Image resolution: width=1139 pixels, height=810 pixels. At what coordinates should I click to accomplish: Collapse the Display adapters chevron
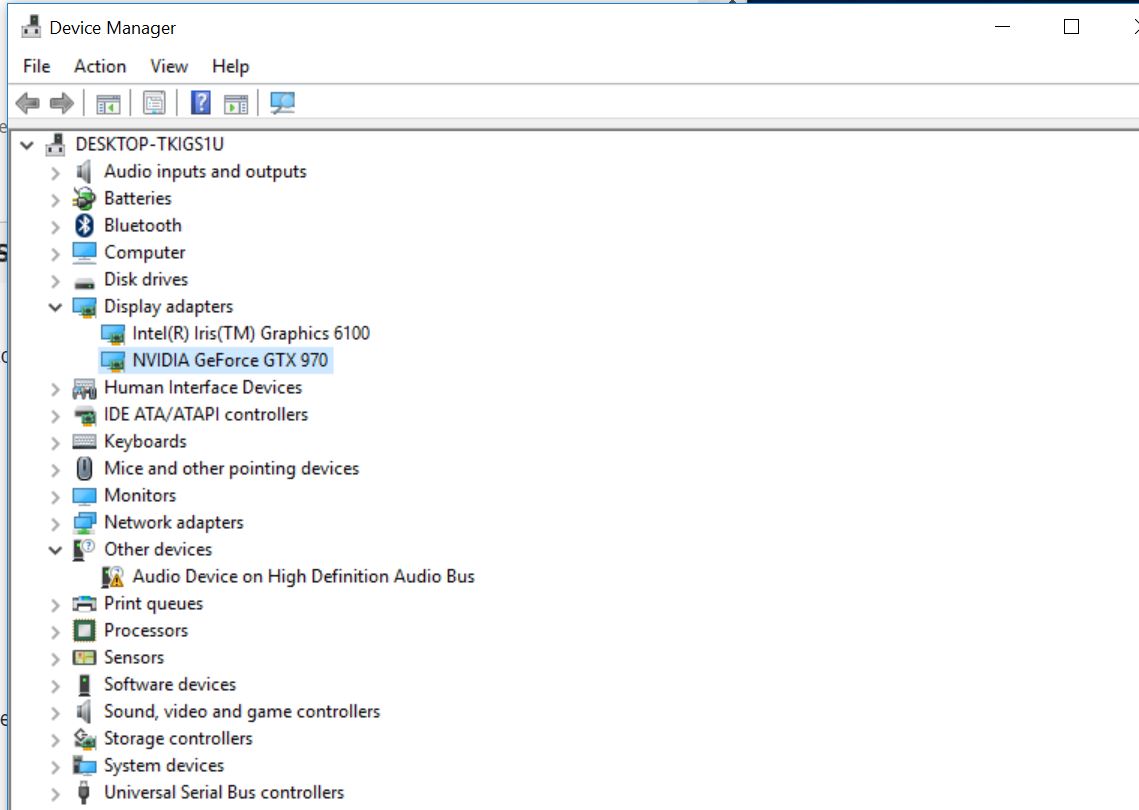[55, 307]
